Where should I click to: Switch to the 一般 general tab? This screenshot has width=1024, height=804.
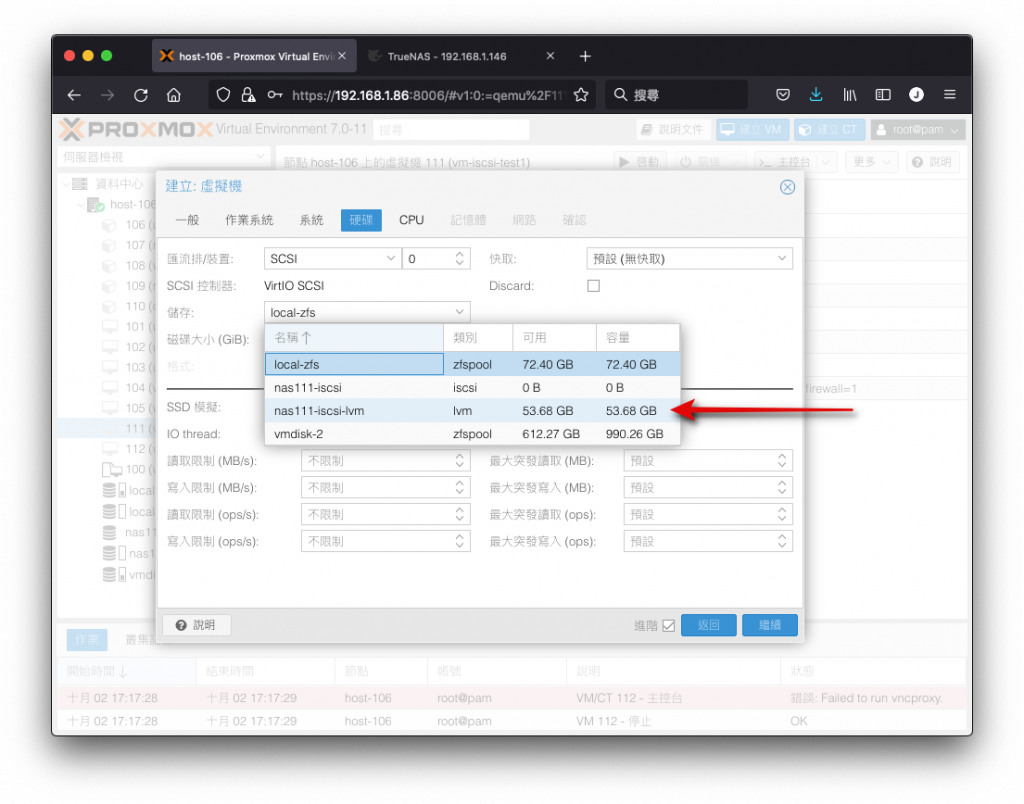187,220
